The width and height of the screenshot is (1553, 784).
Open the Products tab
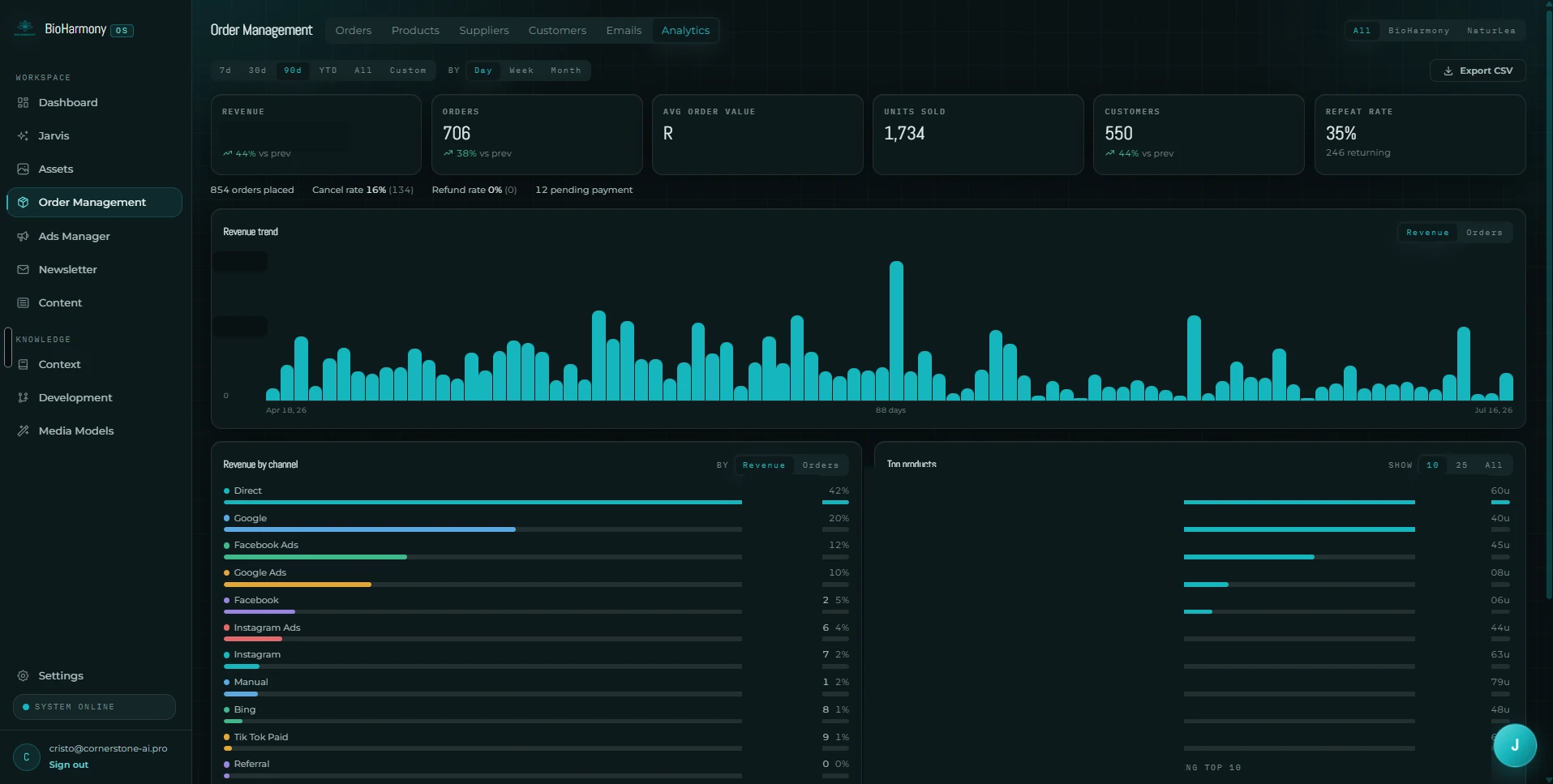coord(415,31)
